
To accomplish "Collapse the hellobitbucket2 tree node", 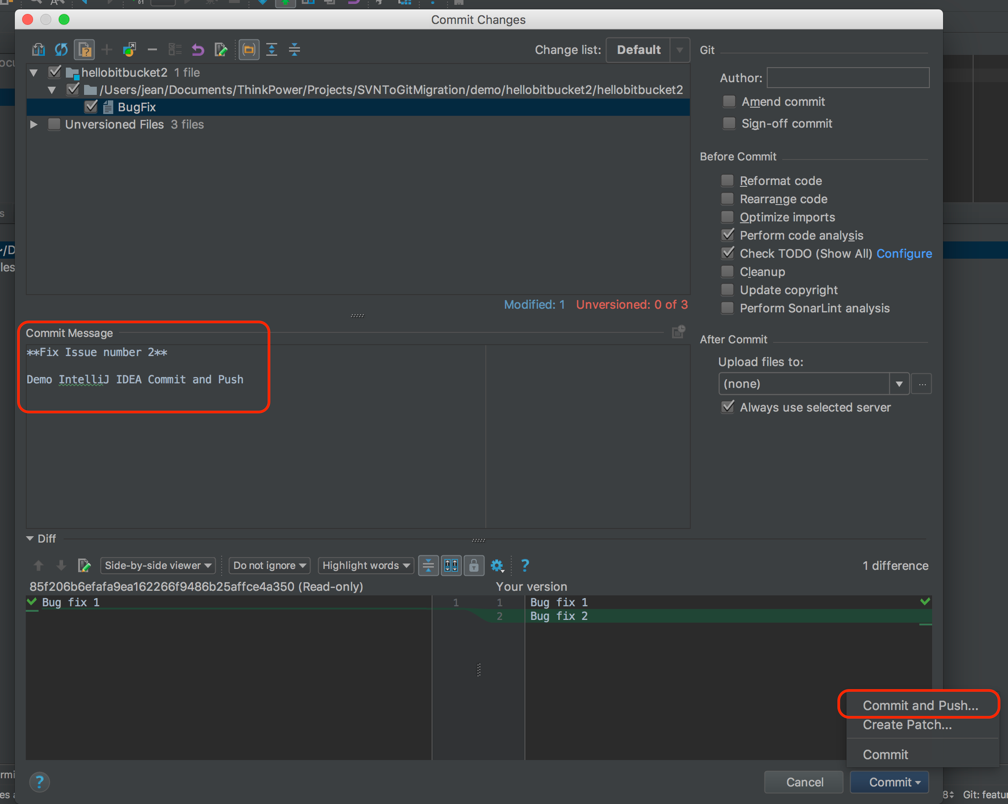I will pyautogui.click(x=33, y=73).
